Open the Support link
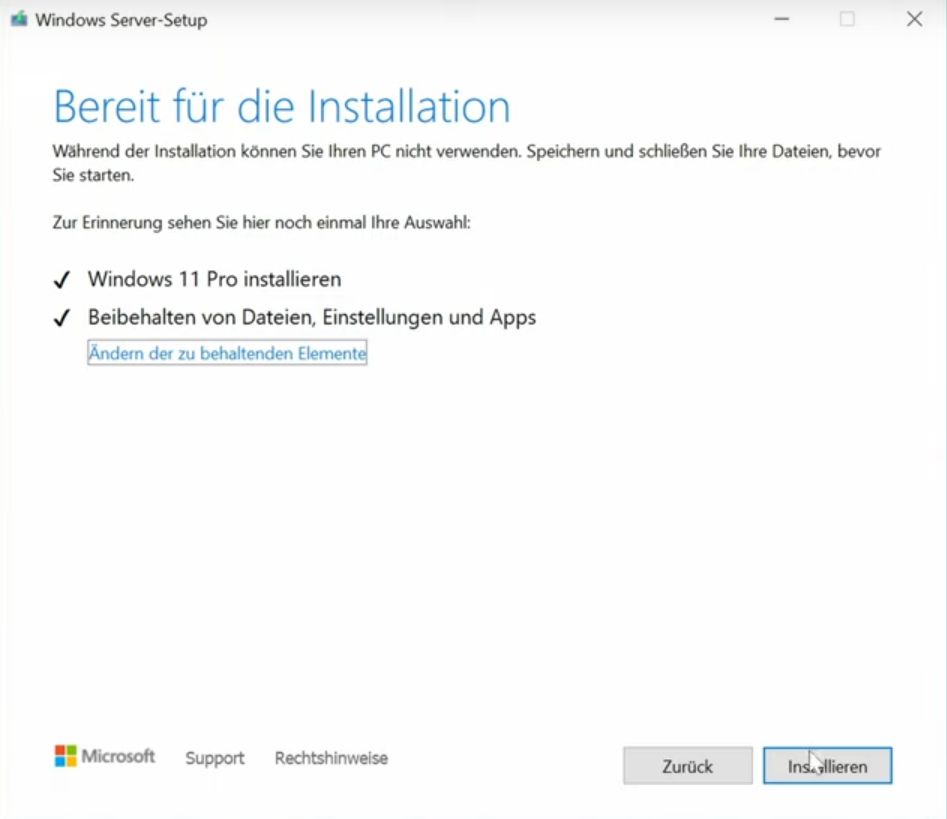Viewport: 947px width, 819px height. tap(215, 758)
